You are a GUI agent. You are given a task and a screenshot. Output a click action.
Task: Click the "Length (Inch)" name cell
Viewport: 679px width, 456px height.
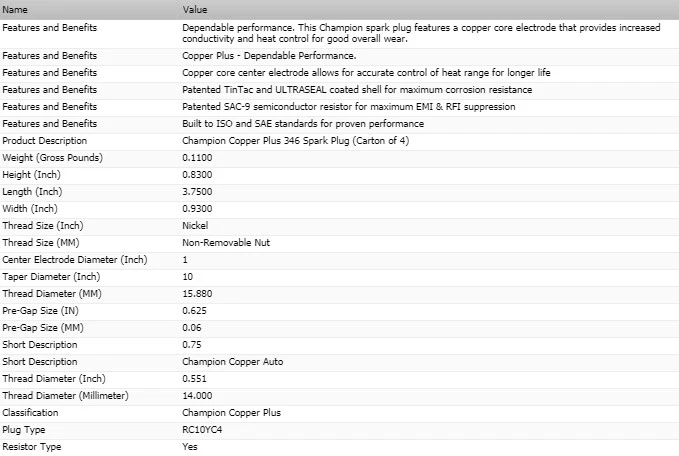click(32, 191)
